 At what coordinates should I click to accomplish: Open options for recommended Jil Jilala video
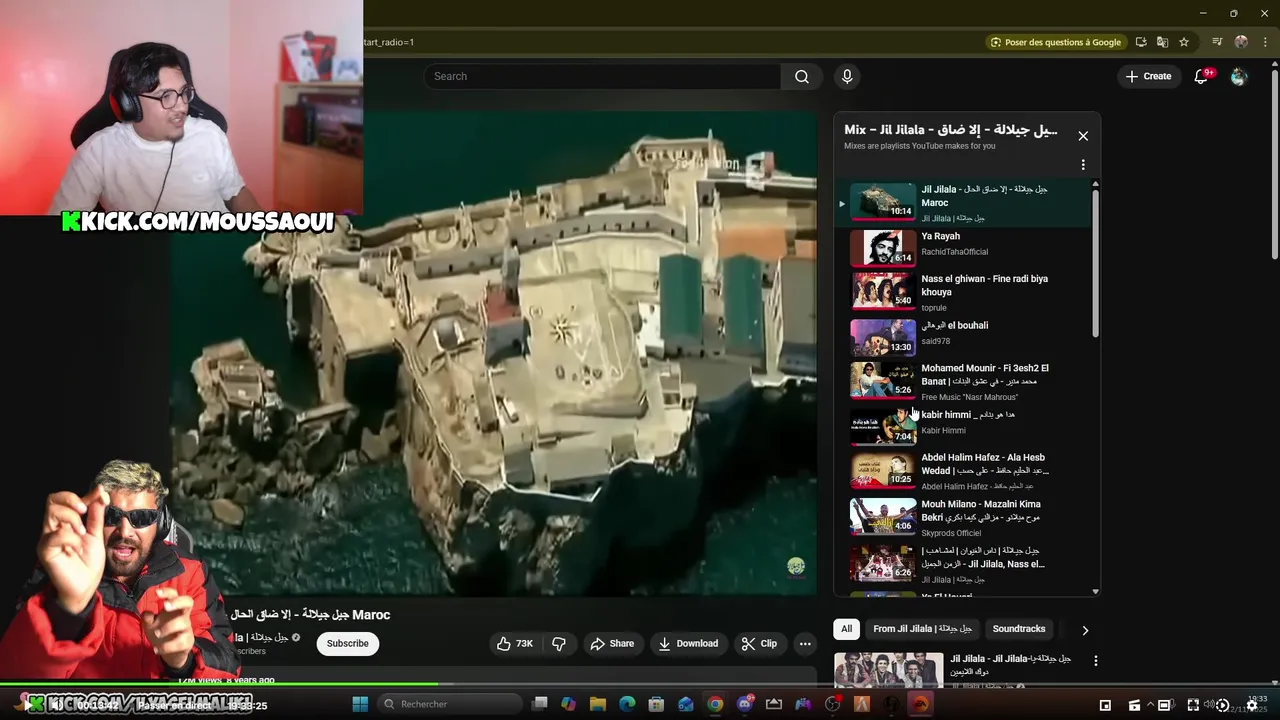(x=1095, y=661)
